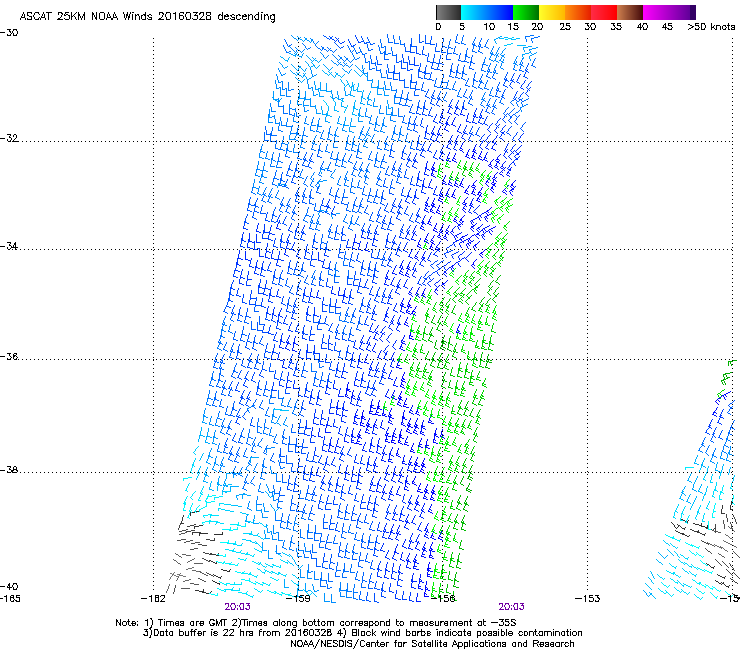Click the '25' legend scale value

[x=564, y=27]
